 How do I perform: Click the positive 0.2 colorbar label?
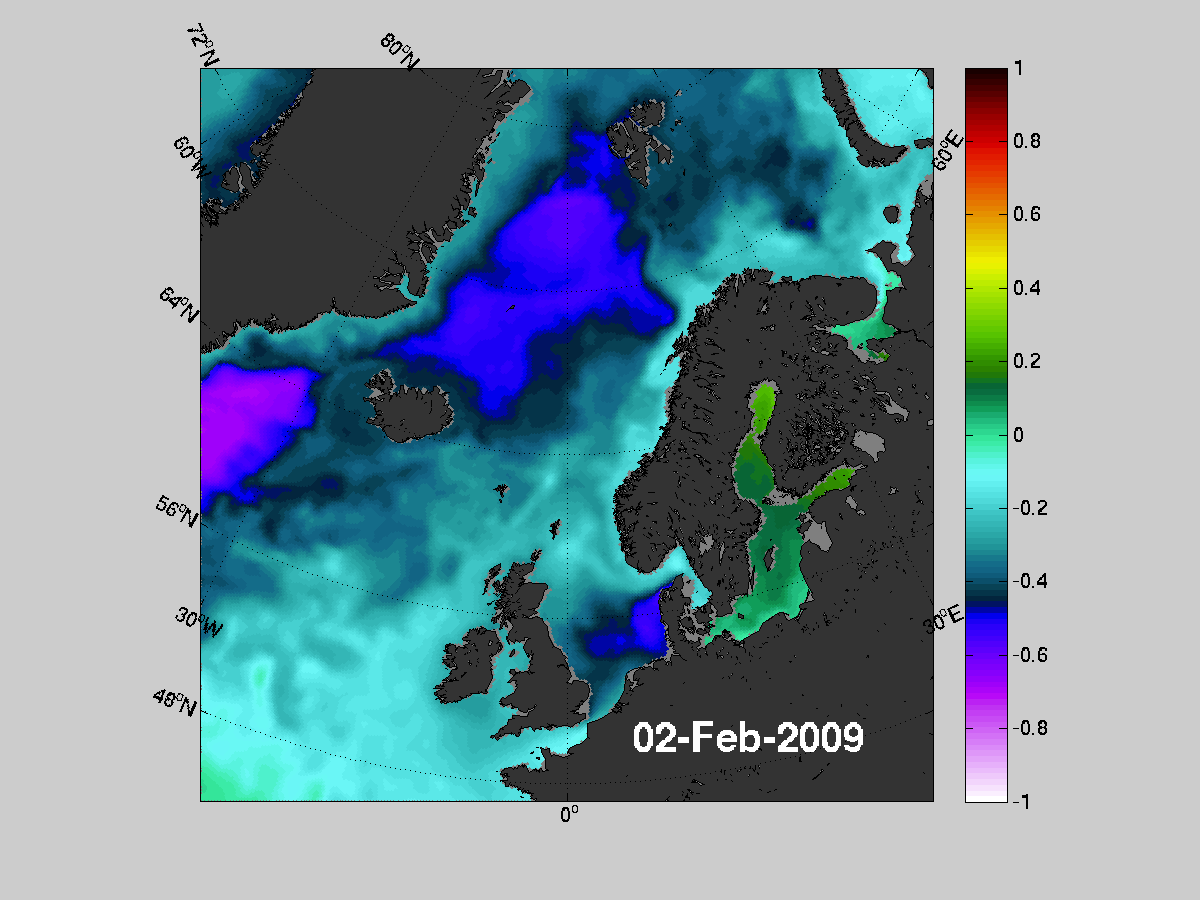[1025, 362]
